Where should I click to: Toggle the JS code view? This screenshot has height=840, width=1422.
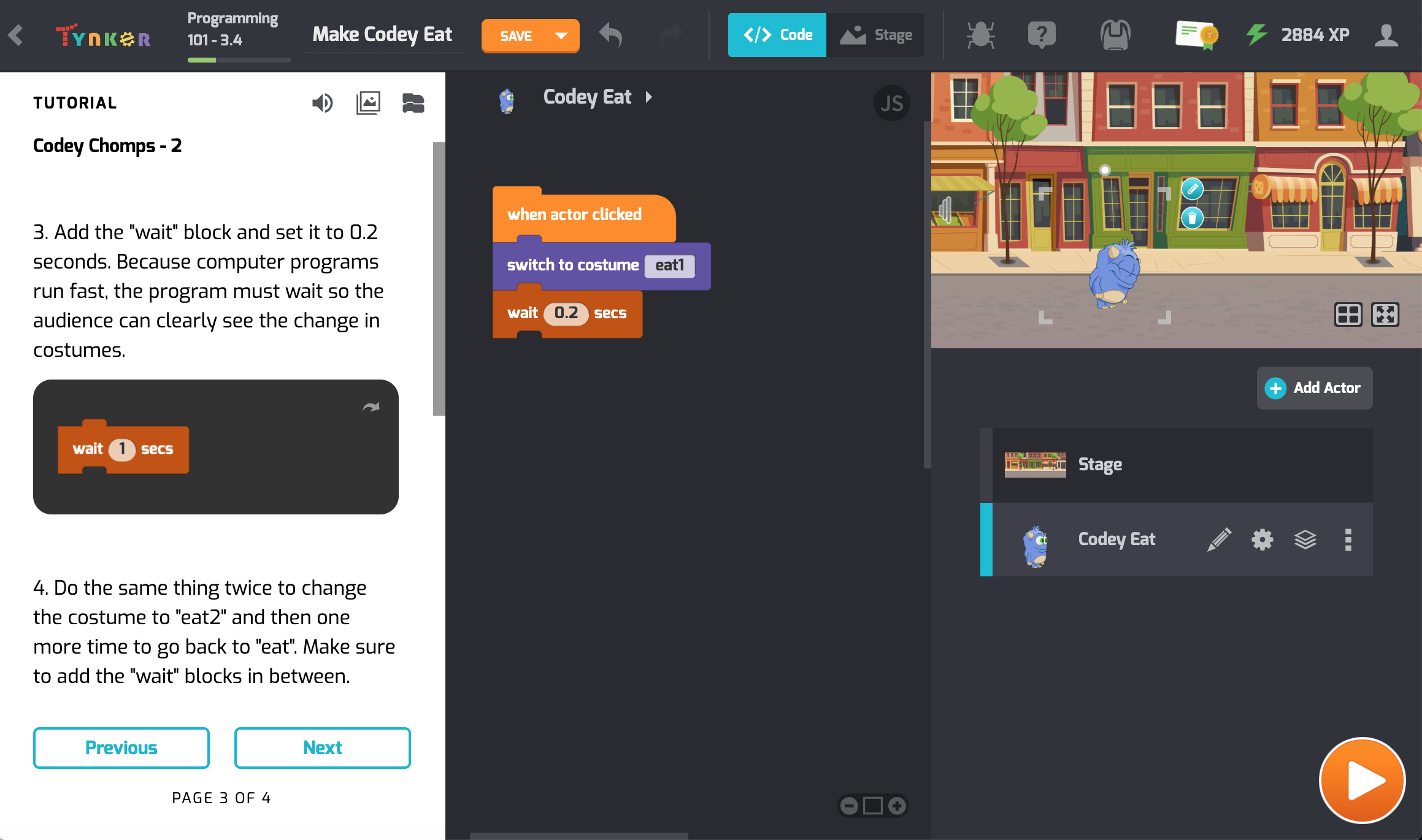tap(891, 103)
